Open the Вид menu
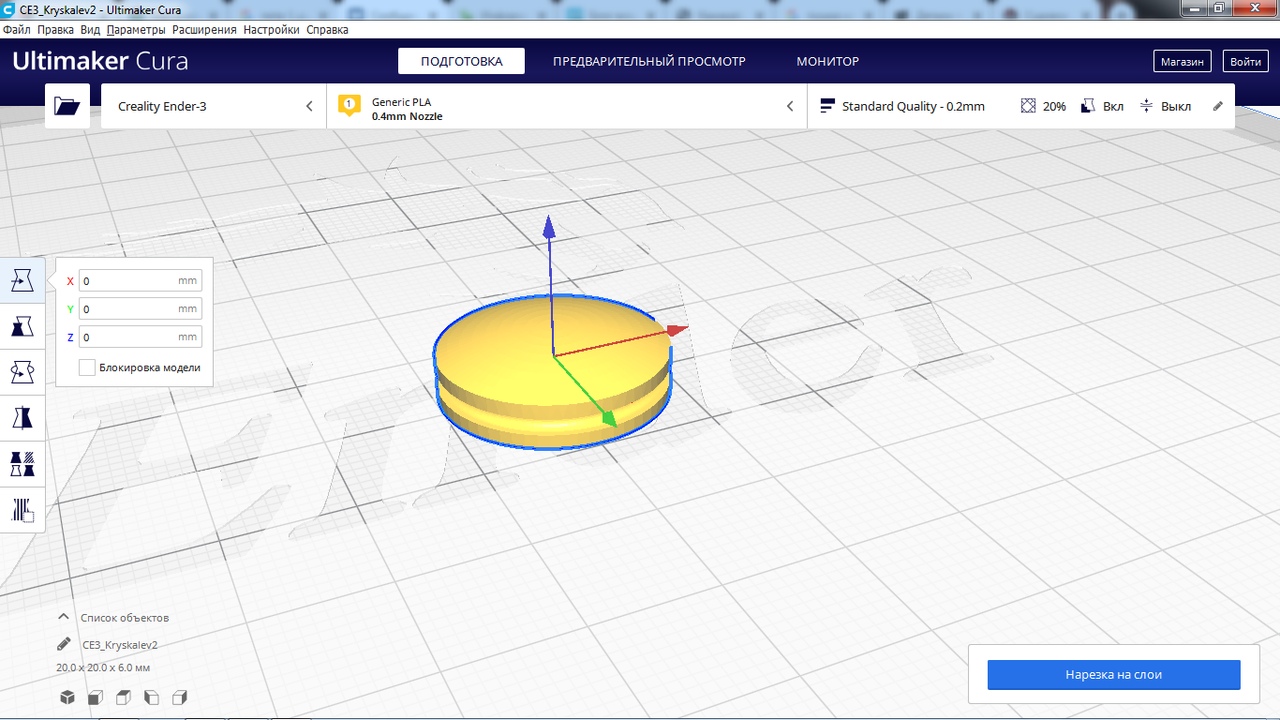 (90, 30)
